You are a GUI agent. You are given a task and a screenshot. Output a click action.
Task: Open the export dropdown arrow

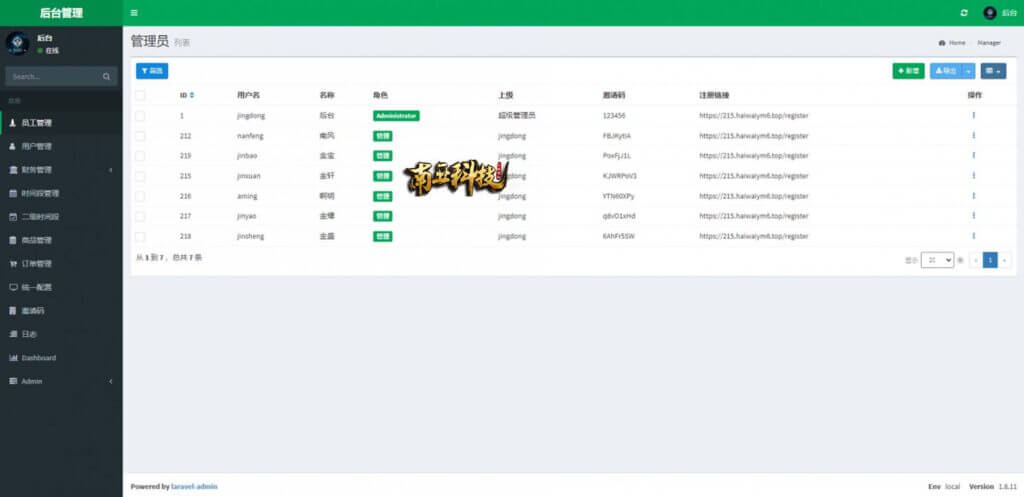pos(969,71)
